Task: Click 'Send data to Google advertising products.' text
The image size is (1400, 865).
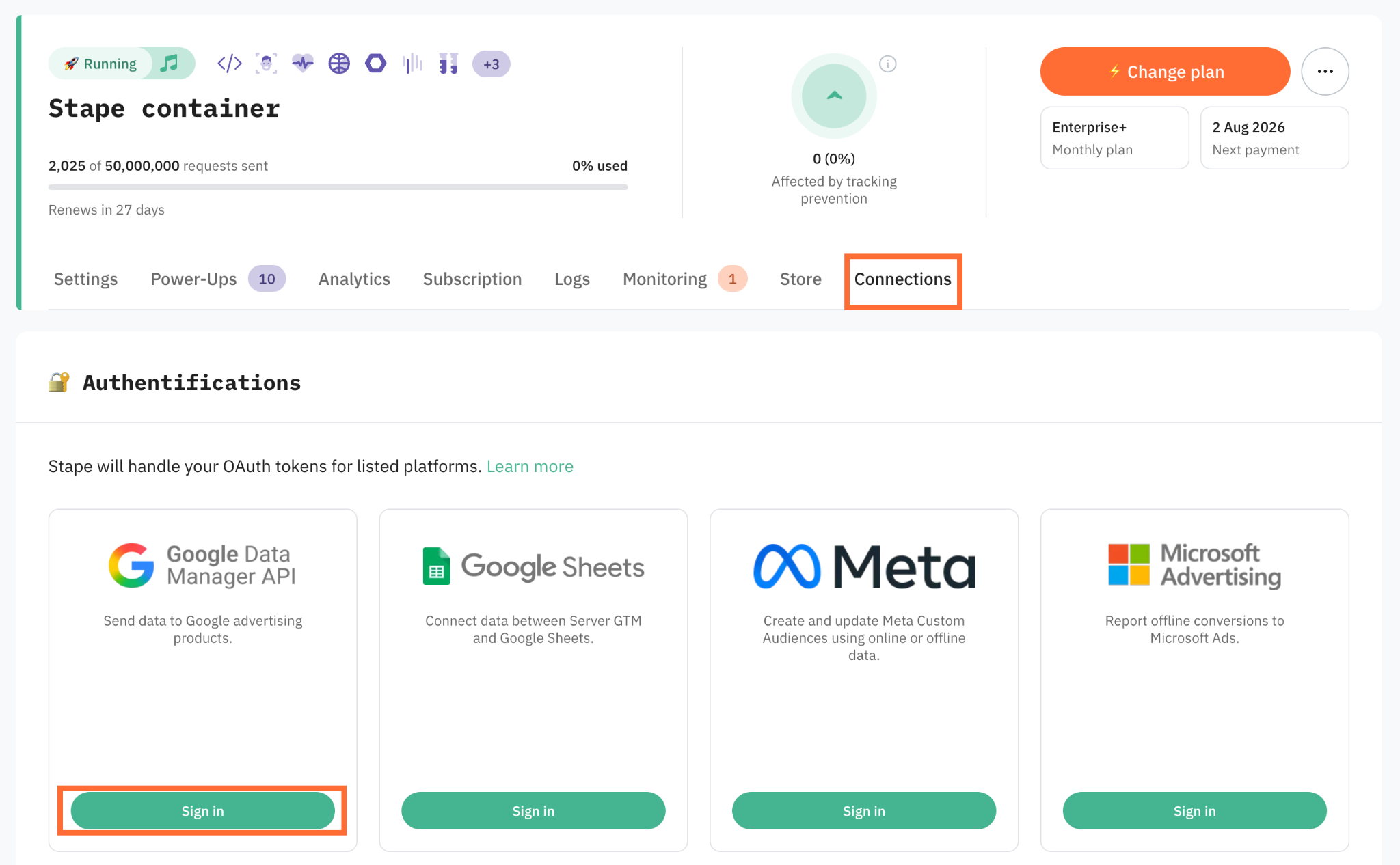Action: pos(202,629)
